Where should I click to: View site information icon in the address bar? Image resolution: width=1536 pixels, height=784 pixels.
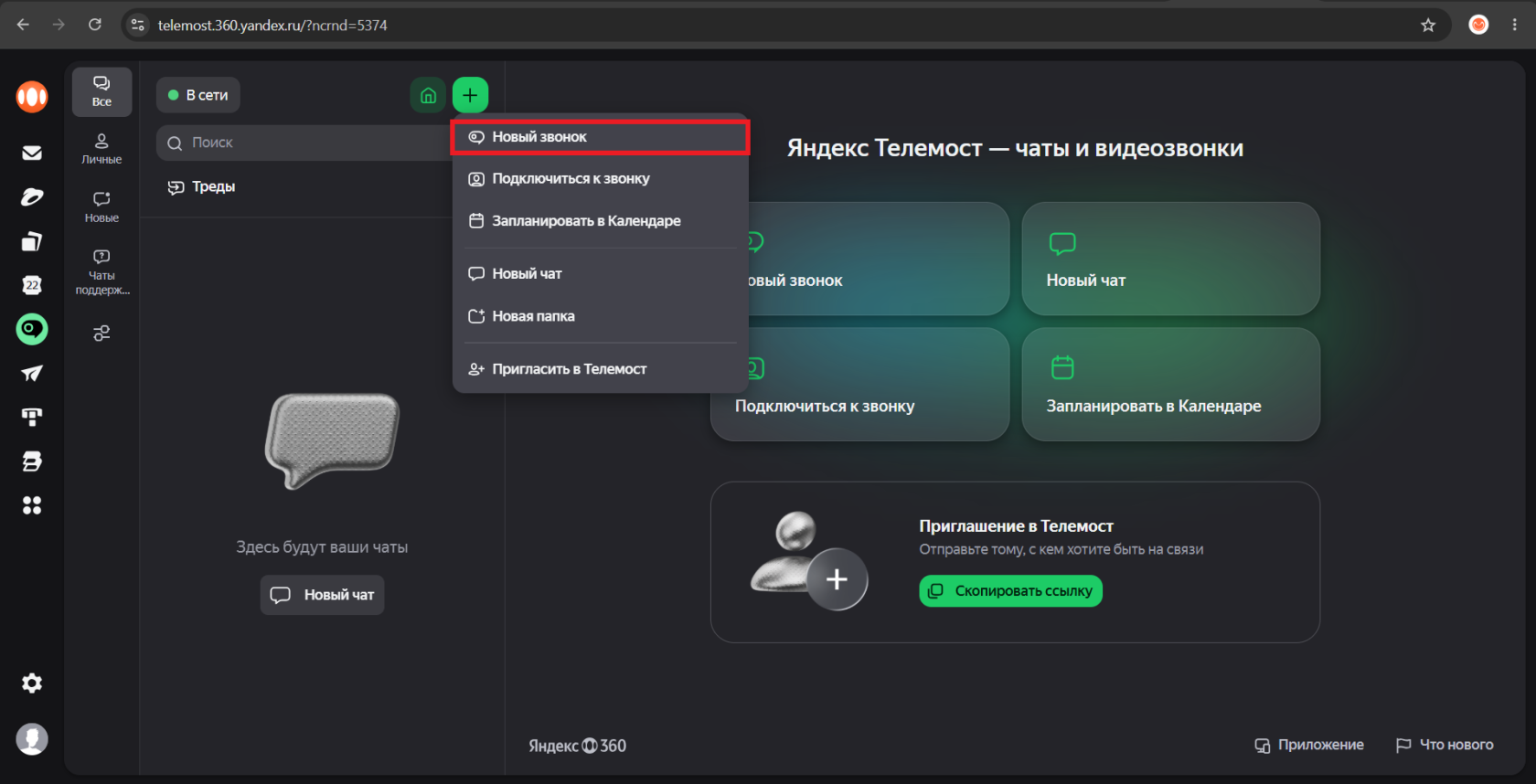pos(138,26)
